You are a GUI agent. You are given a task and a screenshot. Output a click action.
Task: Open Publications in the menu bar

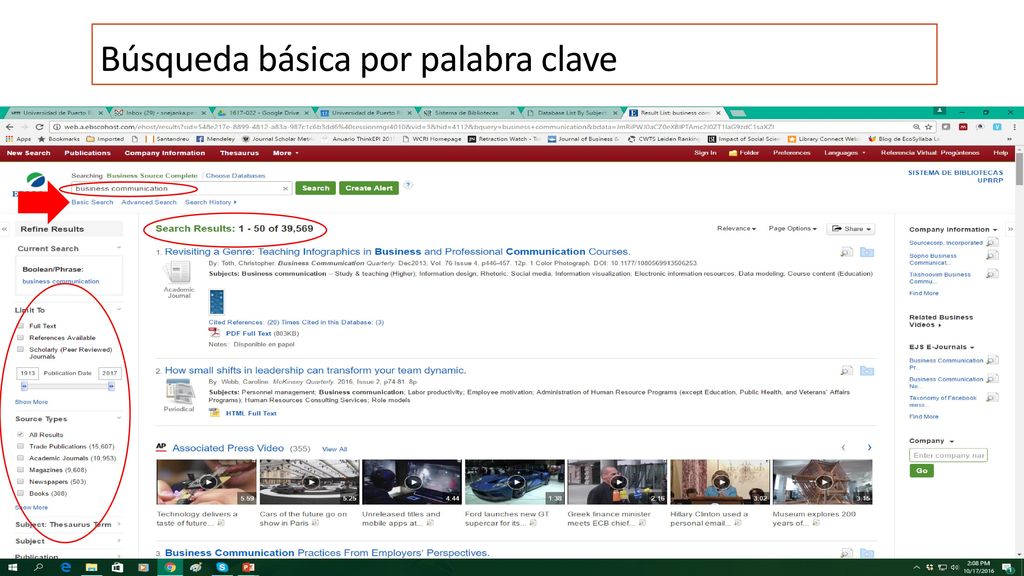coord(87,153)
